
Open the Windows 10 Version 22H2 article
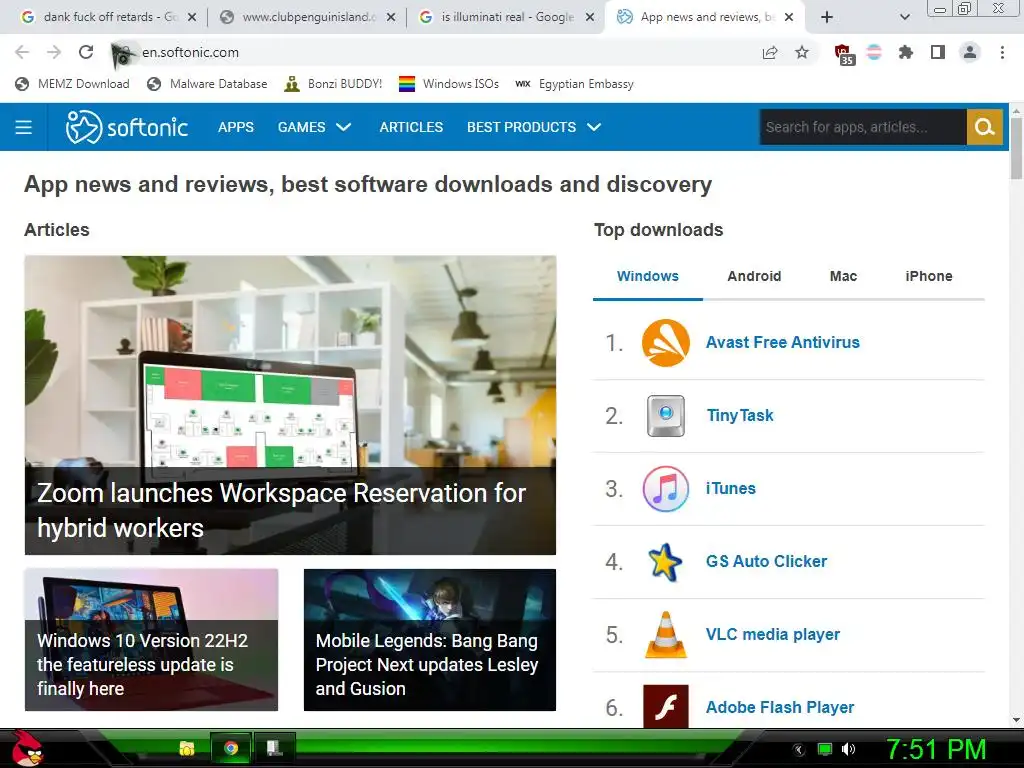[x=152, y=639]
